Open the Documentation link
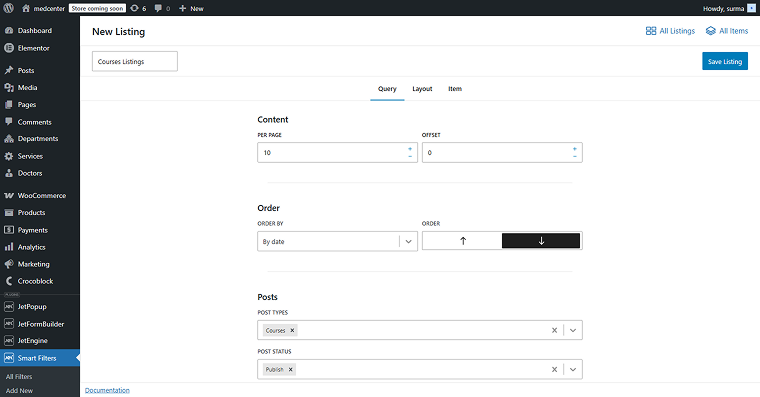The height and width of the screenshot is (397, 760). (107, 390)
